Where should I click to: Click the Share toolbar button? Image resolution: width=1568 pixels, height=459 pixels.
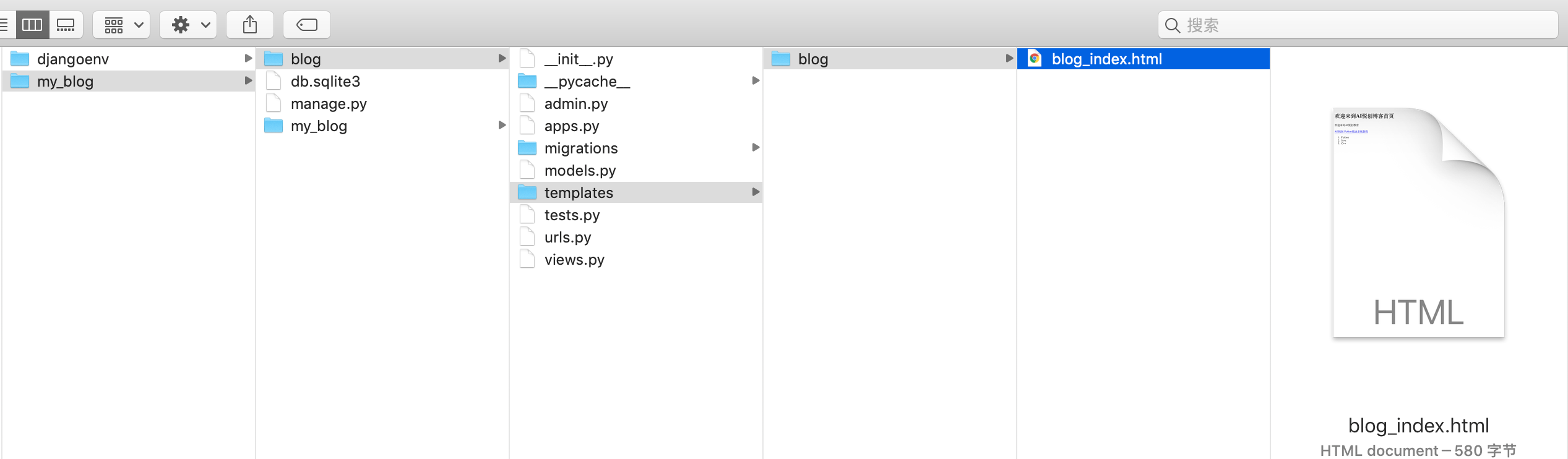pos(250,25)
